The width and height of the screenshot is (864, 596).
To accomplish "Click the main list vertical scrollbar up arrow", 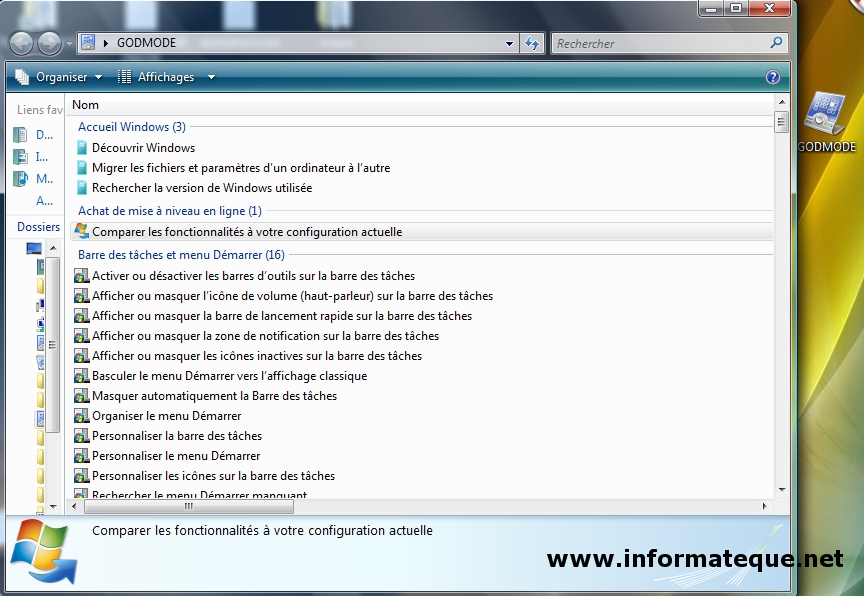I will 781,102.
